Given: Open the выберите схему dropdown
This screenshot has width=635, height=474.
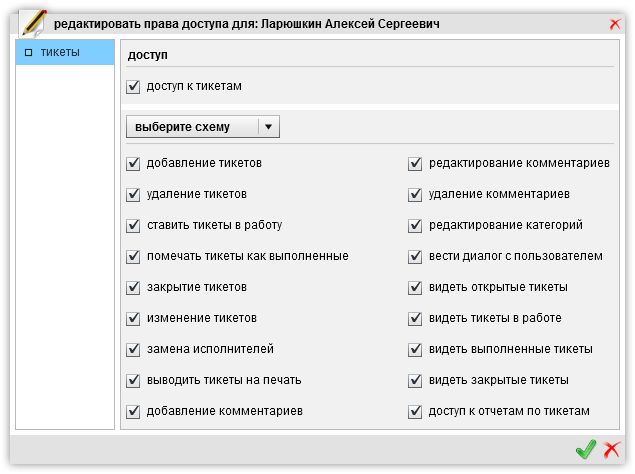Looking at the screenshot, I should pos(191,127).
